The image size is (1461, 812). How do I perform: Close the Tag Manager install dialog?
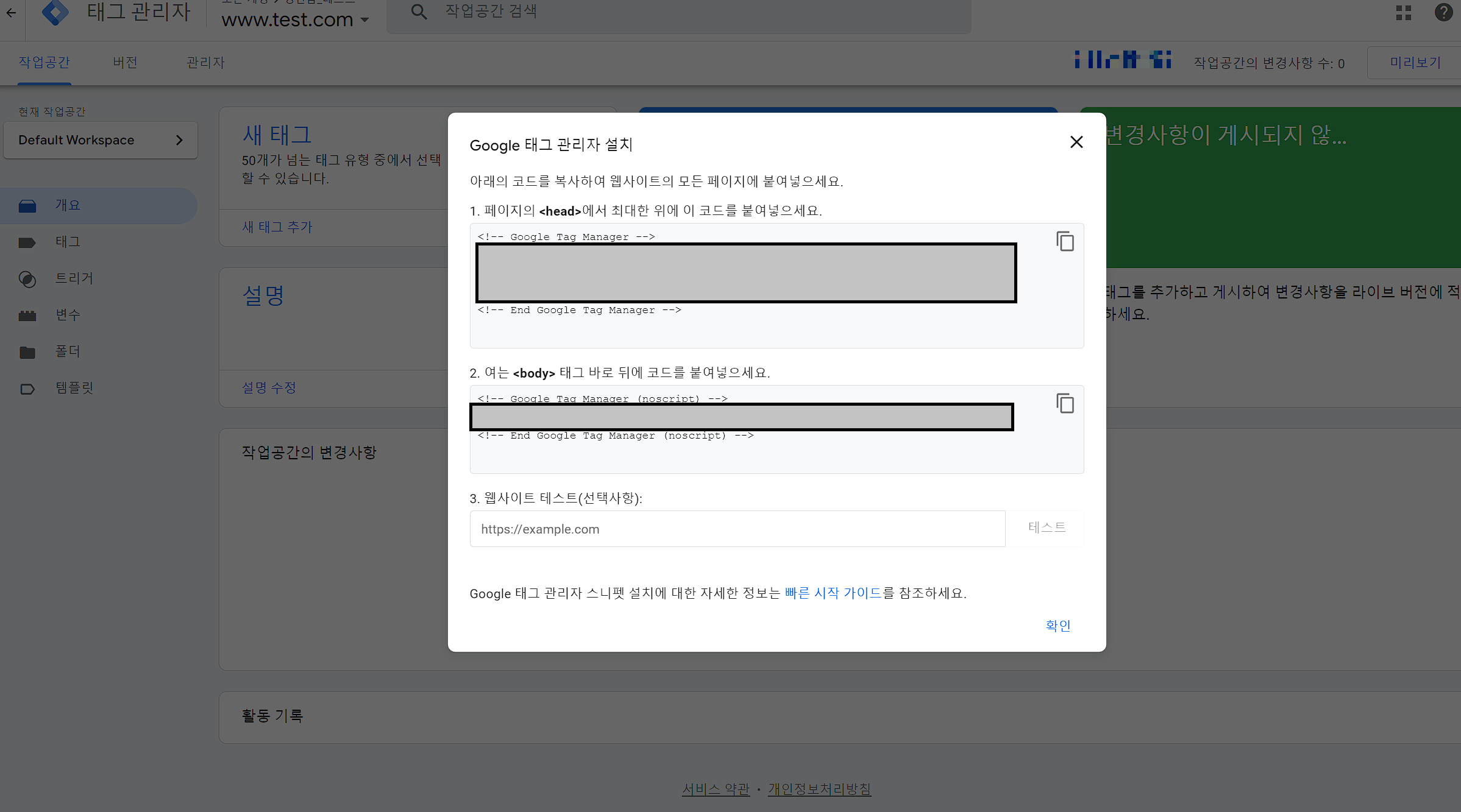pos(1076,143)
